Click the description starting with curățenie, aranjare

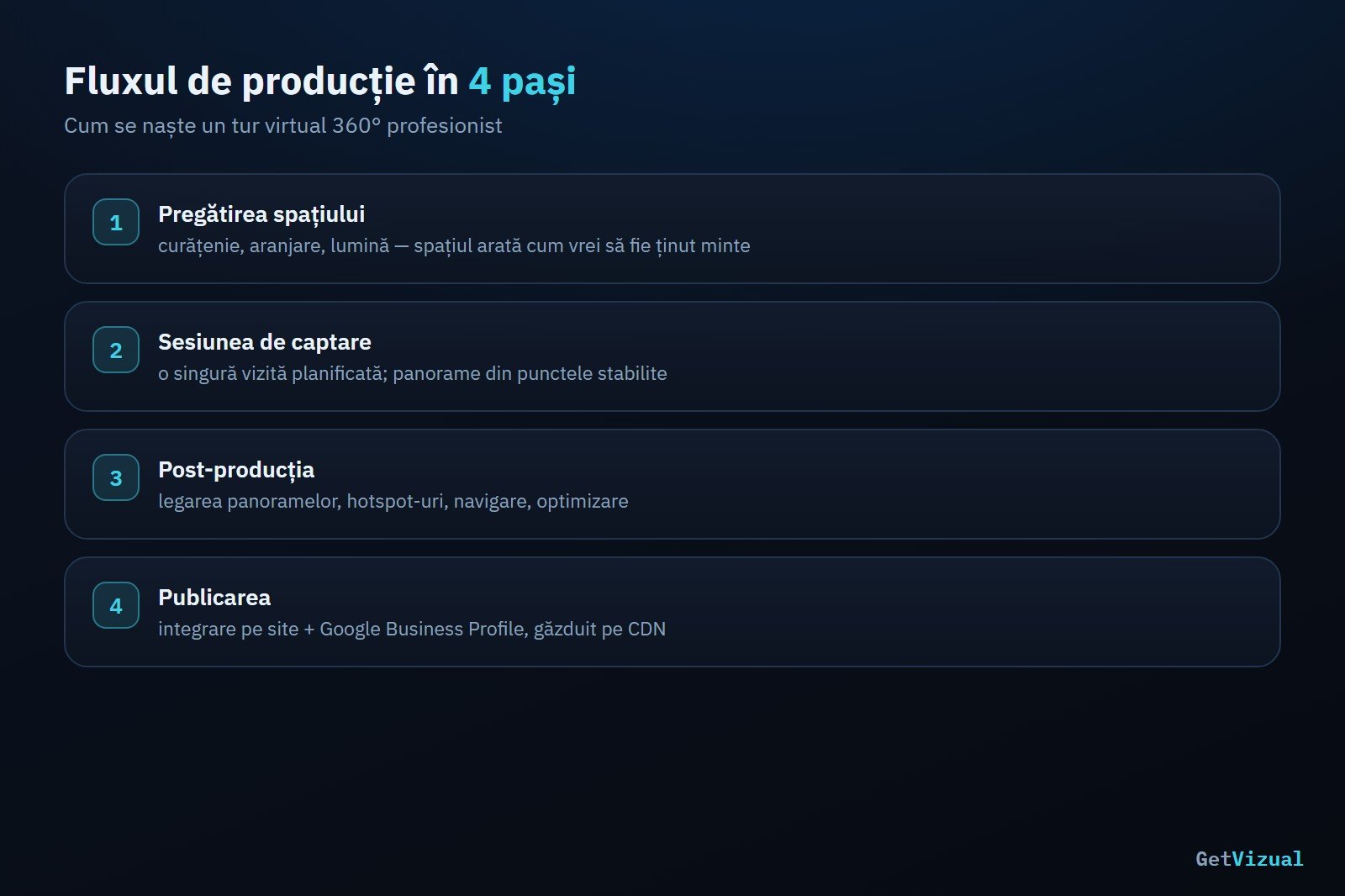click(x=454, y=245)
